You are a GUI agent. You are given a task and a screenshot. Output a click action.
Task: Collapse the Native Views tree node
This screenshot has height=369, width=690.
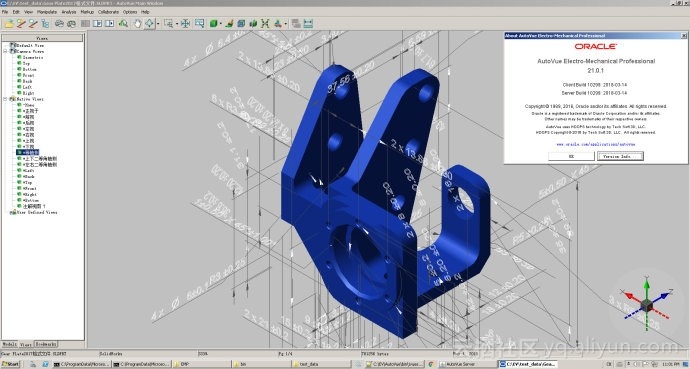tap(5, 99)
